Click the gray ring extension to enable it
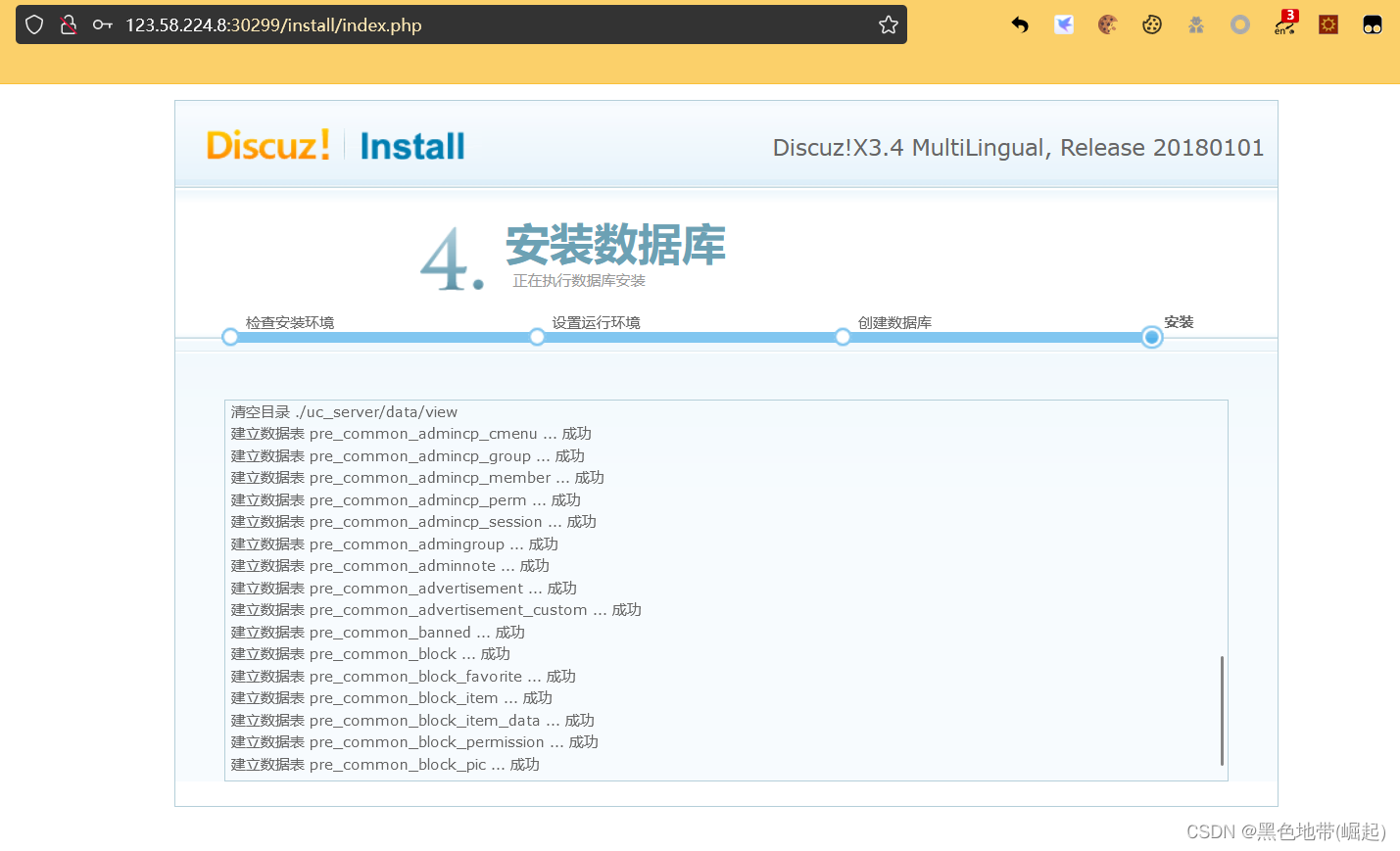Viewport: 1400px width, 851px height. click(1239, 24)
